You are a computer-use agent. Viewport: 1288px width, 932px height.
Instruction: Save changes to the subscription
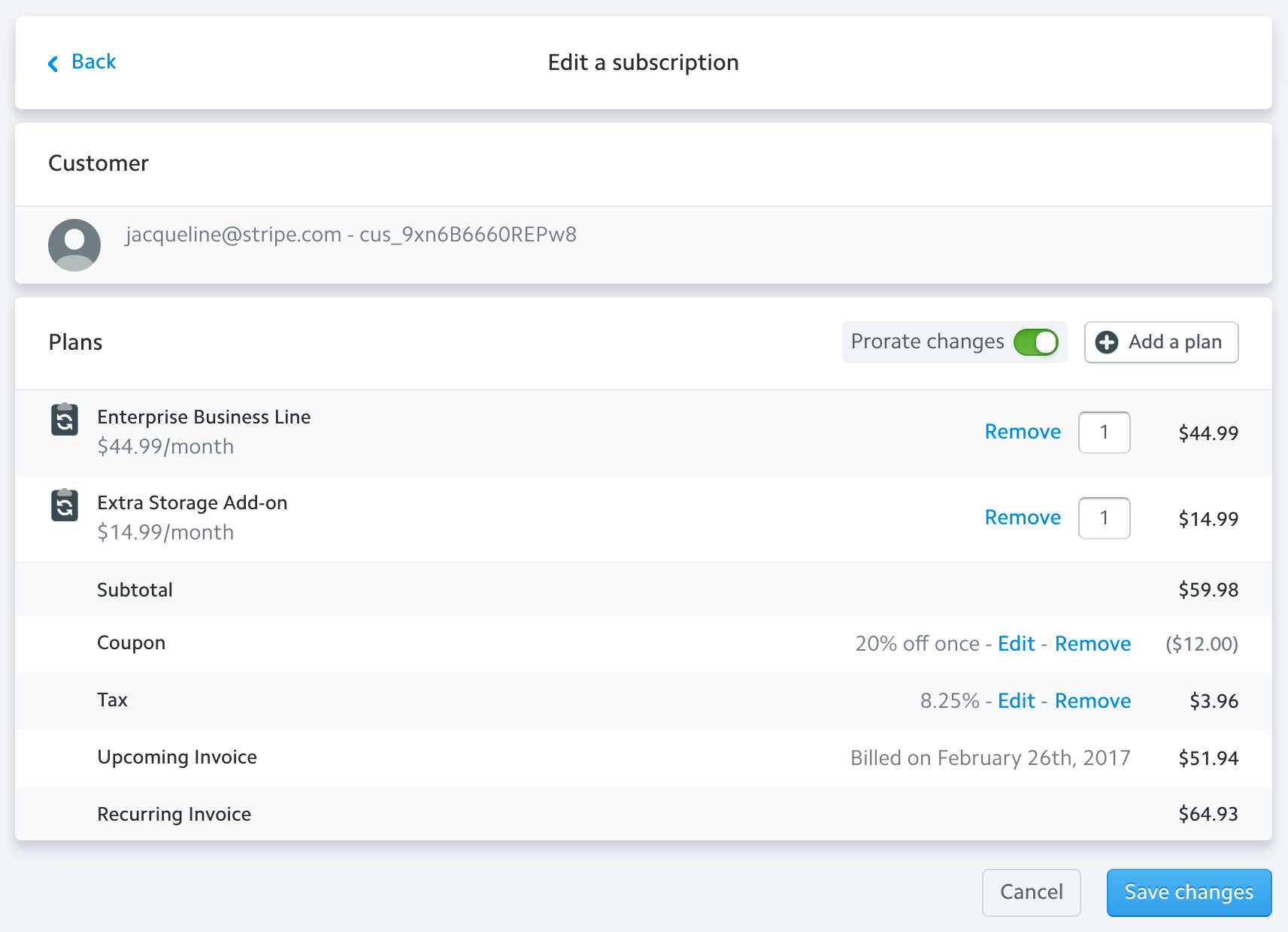point(1189,893)
